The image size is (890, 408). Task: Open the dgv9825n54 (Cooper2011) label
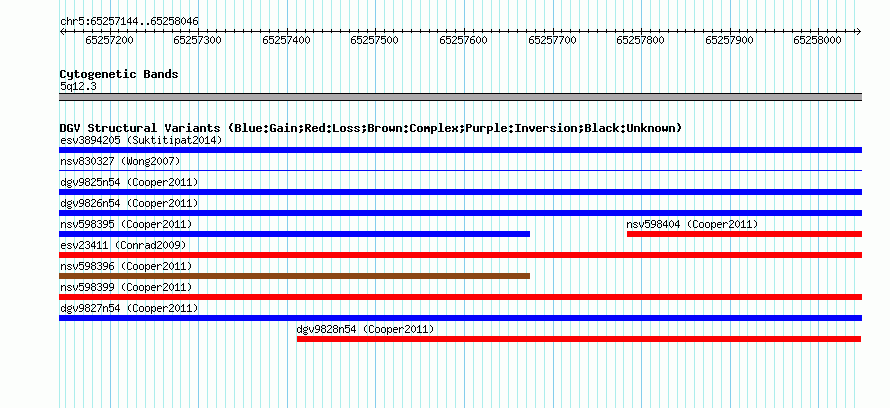pos(129,182)
